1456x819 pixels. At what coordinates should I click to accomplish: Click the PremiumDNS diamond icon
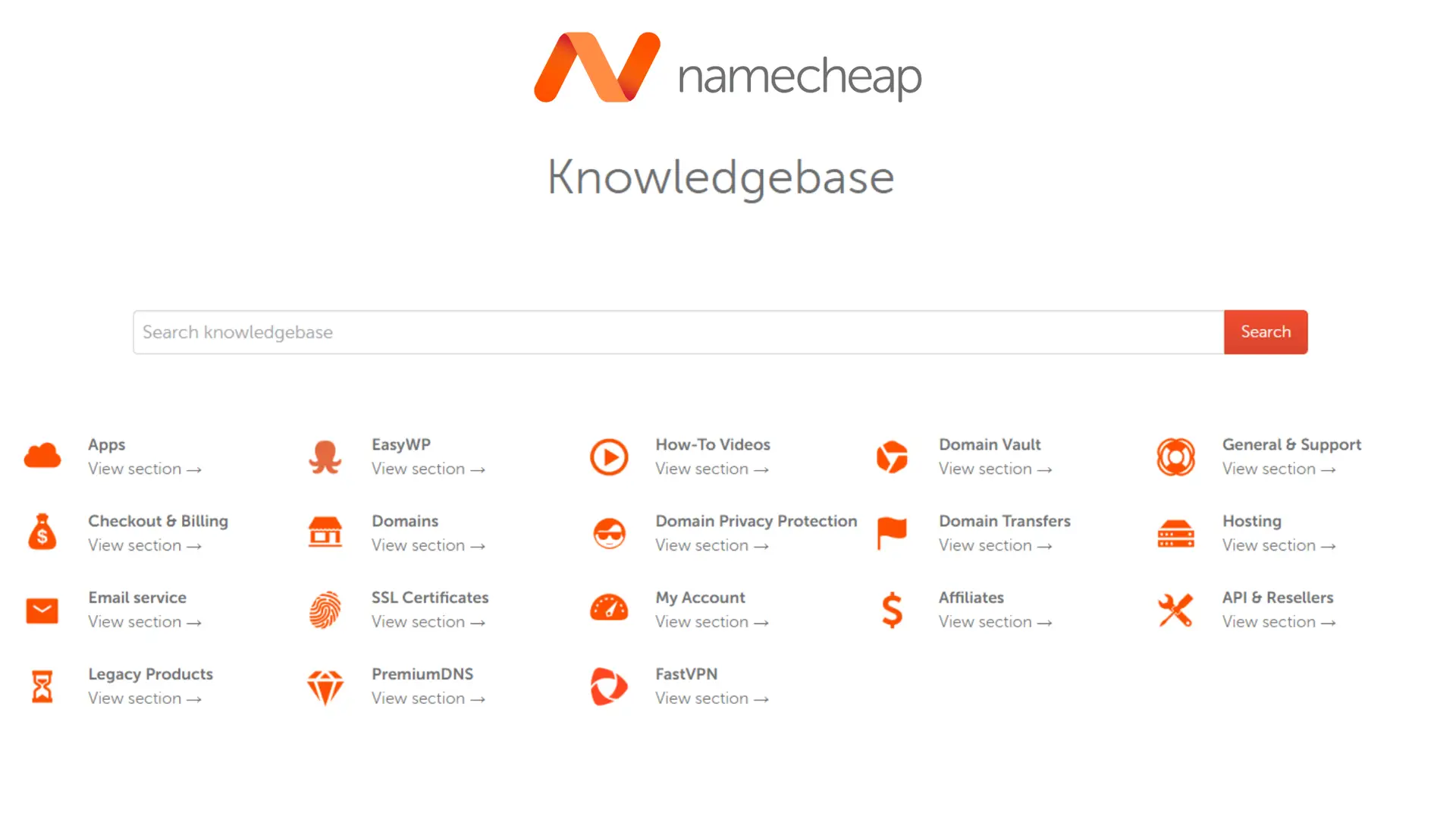[x=325, y=687]
